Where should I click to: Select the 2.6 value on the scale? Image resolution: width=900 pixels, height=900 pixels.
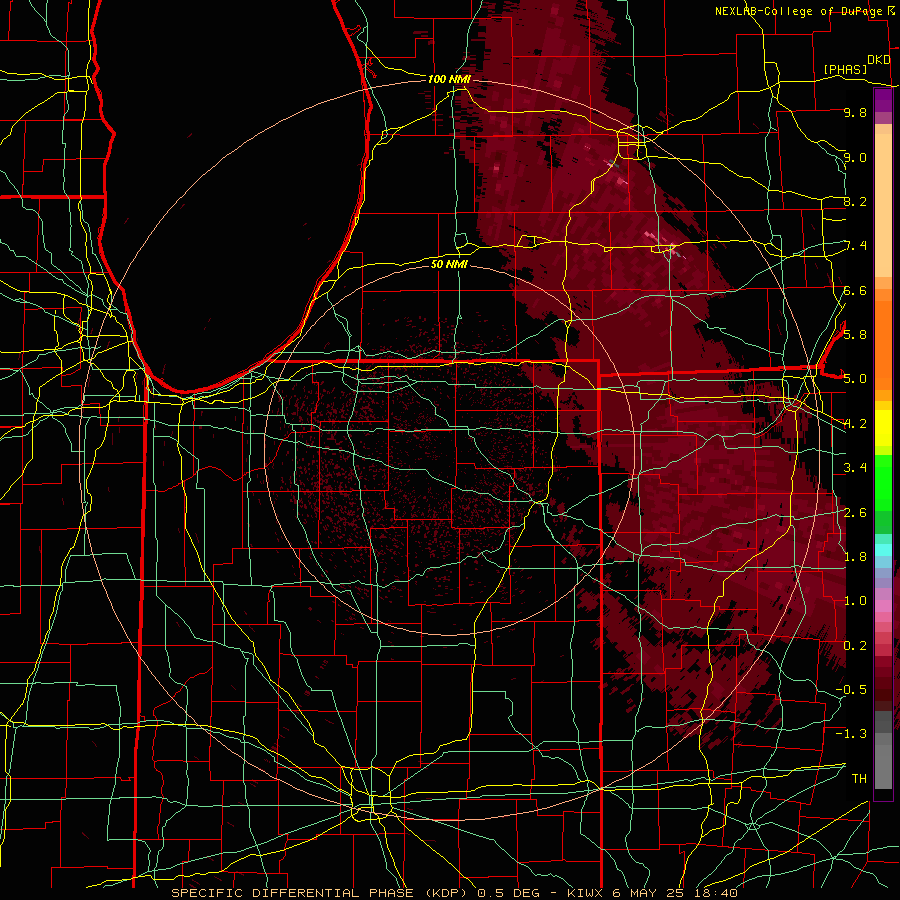[x=855, y=512]
